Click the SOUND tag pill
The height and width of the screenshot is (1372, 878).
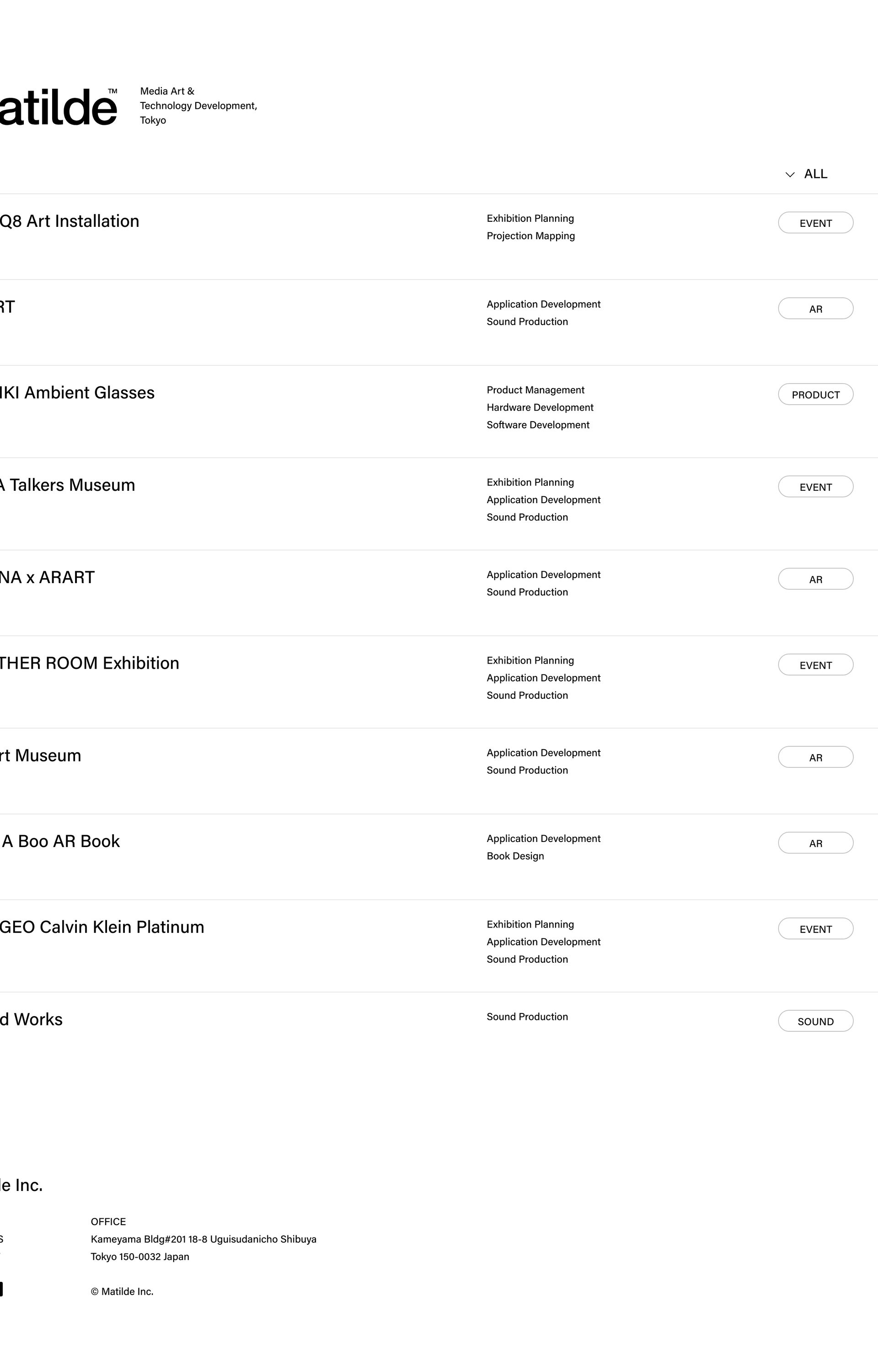pyautogui.click(x=815, y=1021)
